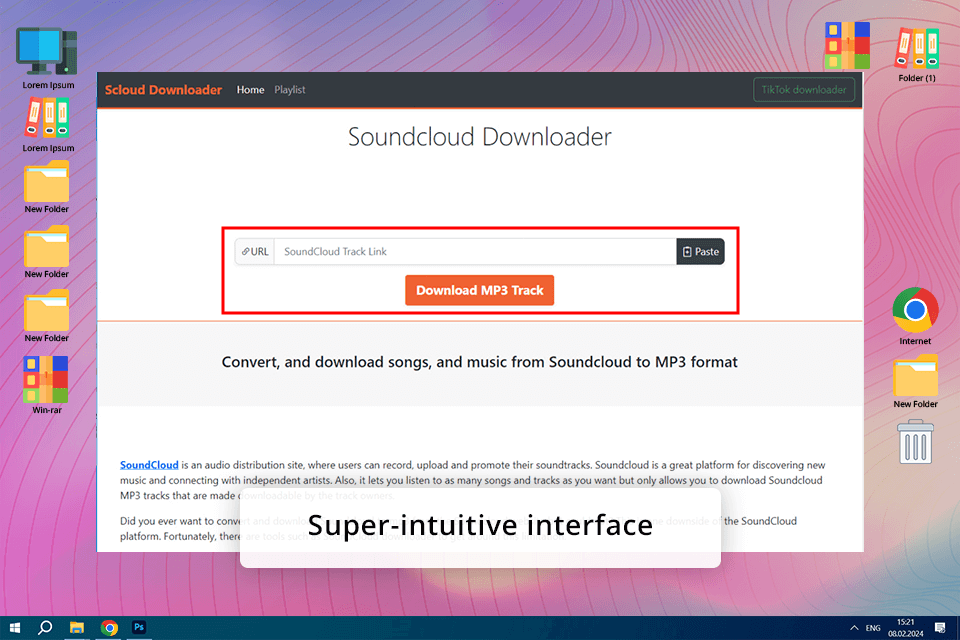The height and width of the screenshot is (640, 960).
Task: Click the Convert, and download songs subheading
Action: (479, 362)
